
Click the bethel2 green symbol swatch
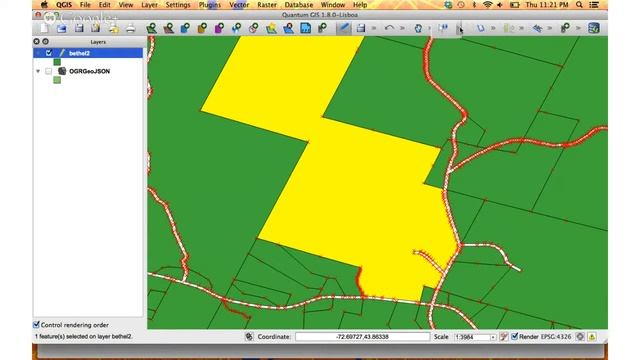tap(57, 62)
